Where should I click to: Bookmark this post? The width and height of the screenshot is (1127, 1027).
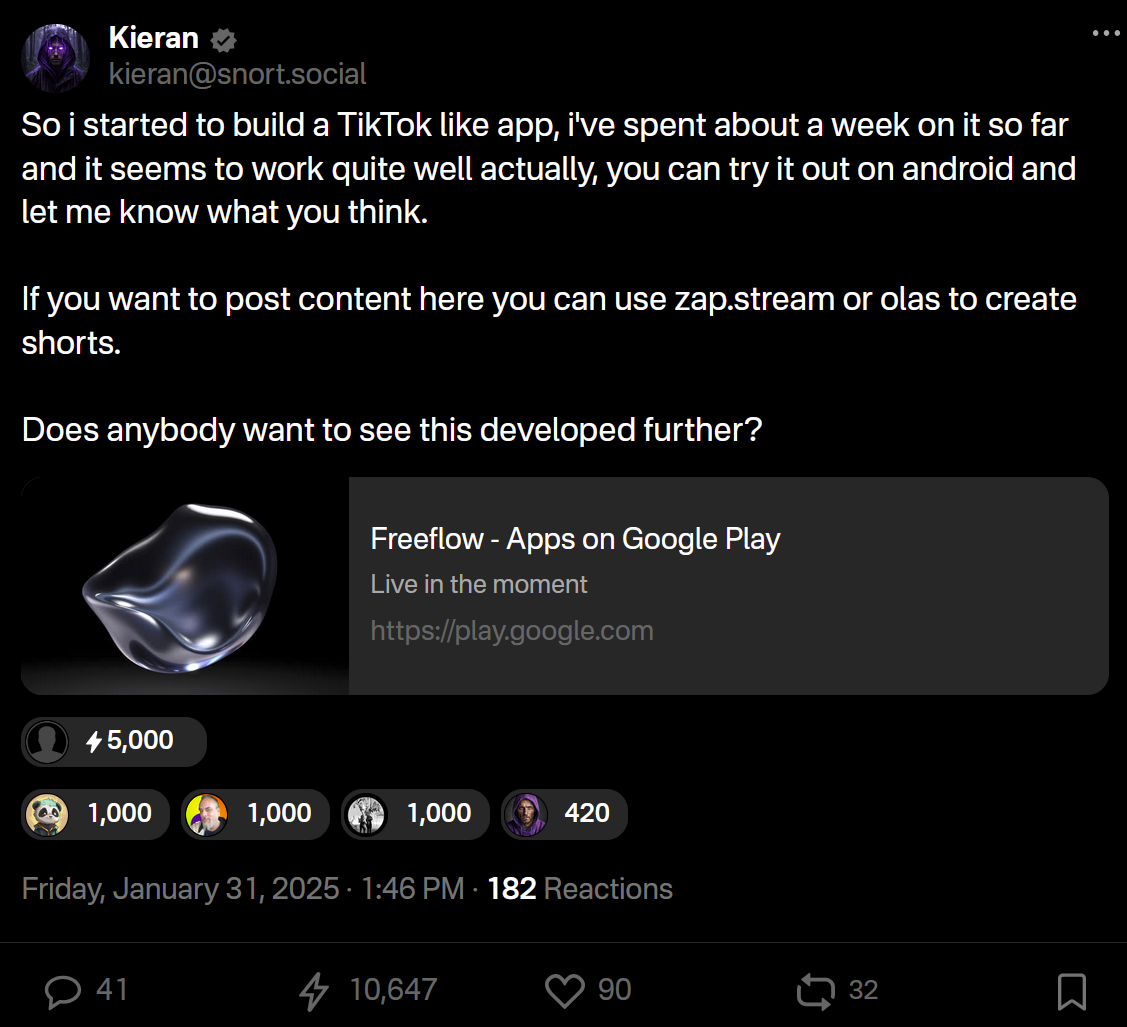(1071, 990)
